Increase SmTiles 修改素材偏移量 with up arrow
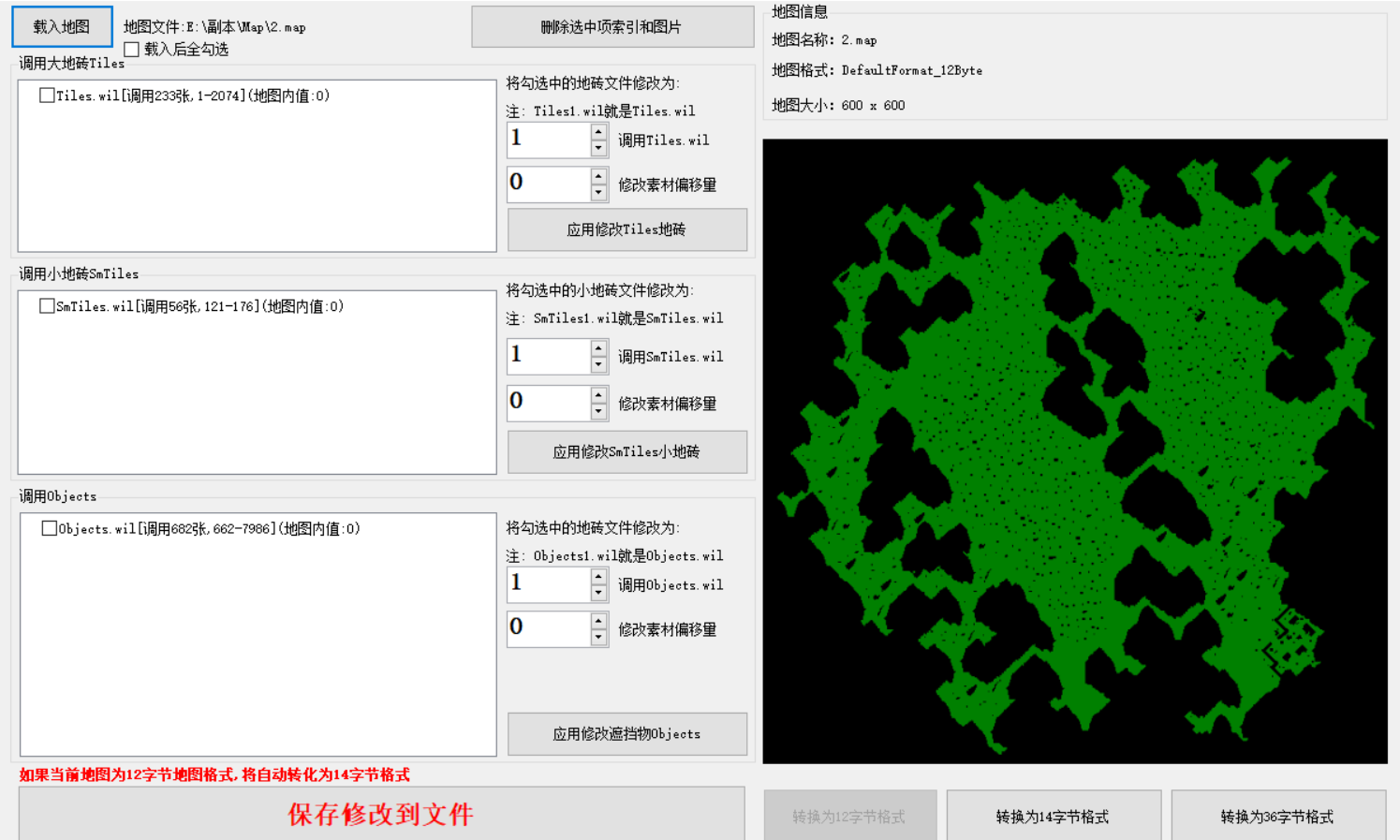Screen dimensions: 1400x840 pyautogui.click(x=598, y=394)
